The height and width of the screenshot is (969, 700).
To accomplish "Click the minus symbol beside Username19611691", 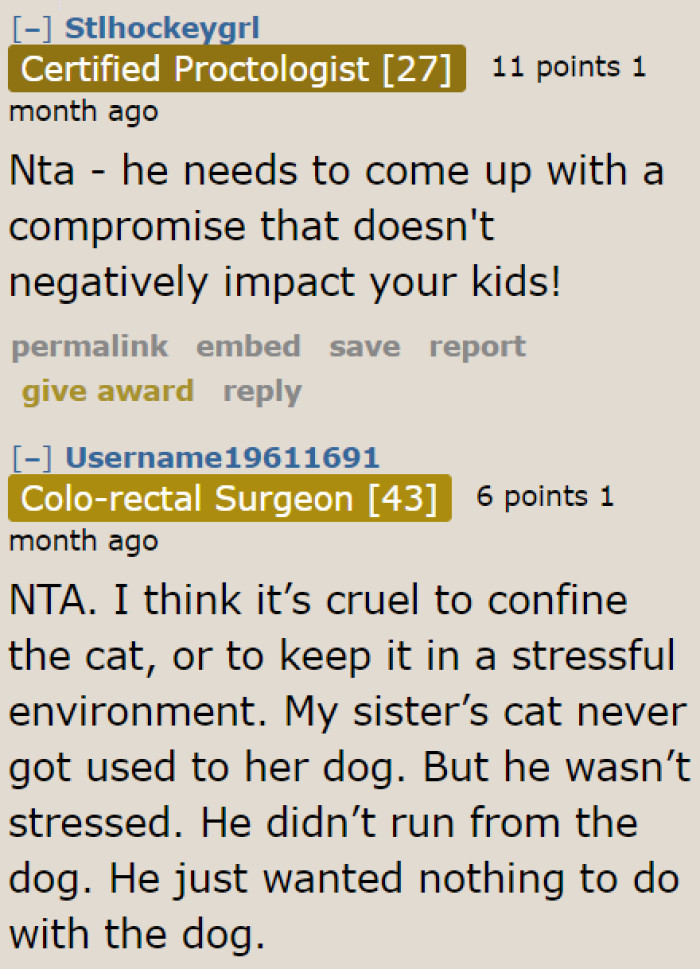I will pos(30,457).
